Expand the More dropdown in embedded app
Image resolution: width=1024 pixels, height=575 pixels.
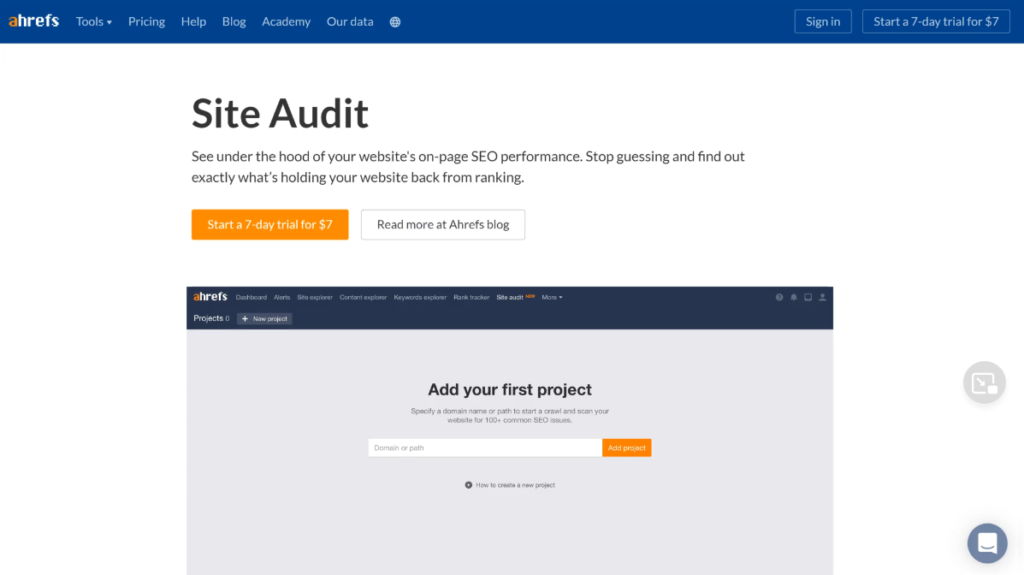552,297
